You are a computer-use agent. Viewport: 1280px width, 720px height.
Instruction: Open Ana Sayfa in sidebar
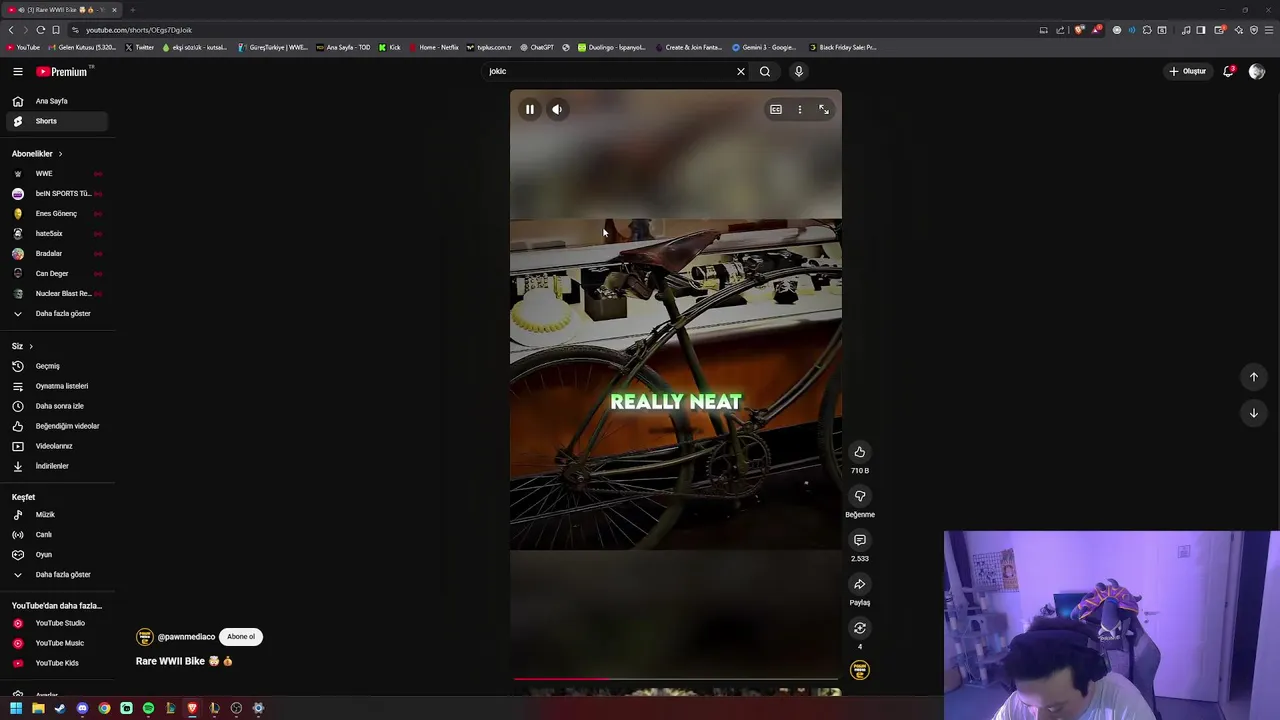tap(55, 101)
